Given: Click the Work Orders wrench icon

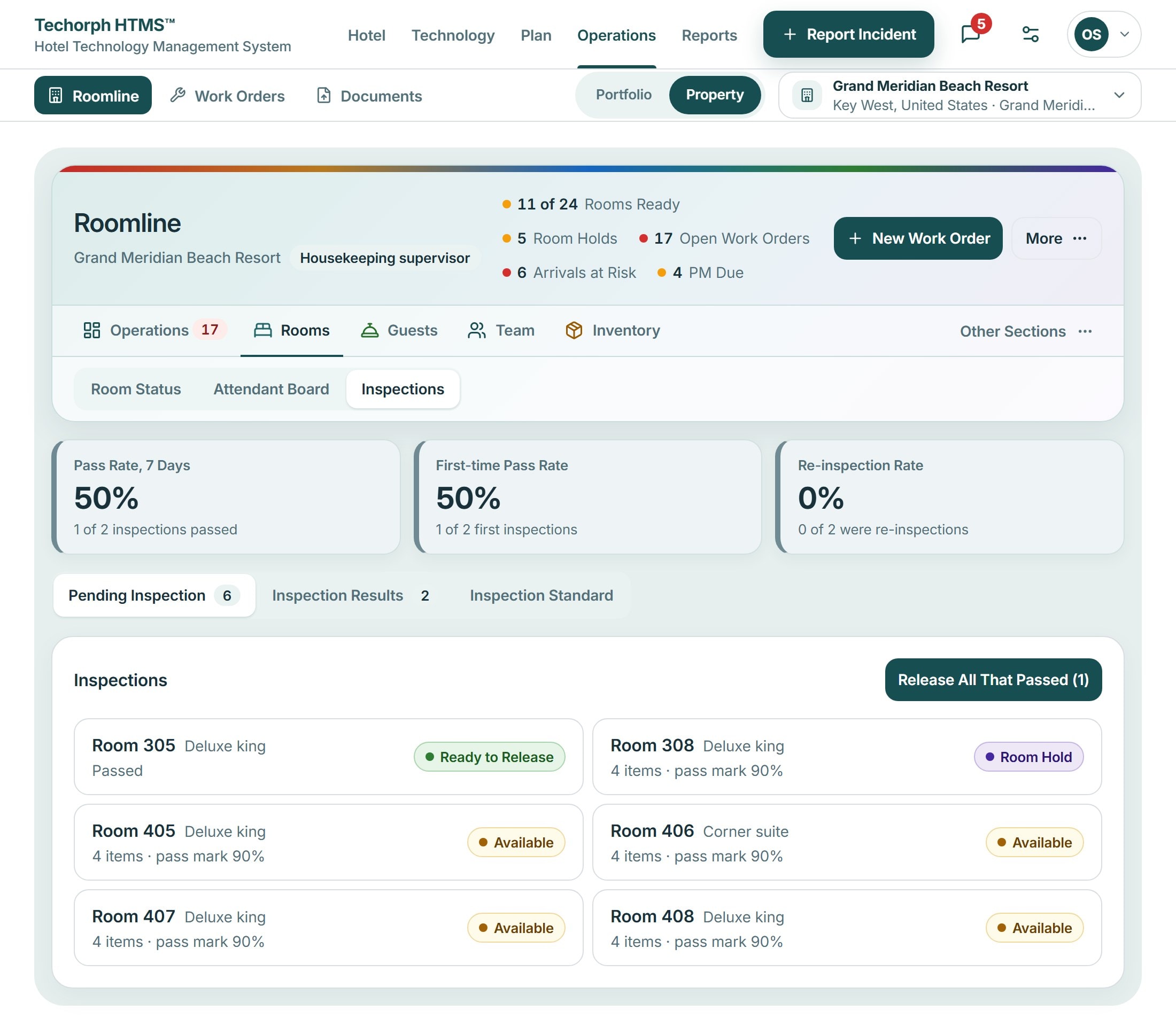Looking at the screenshot, I should pos(177,95).
